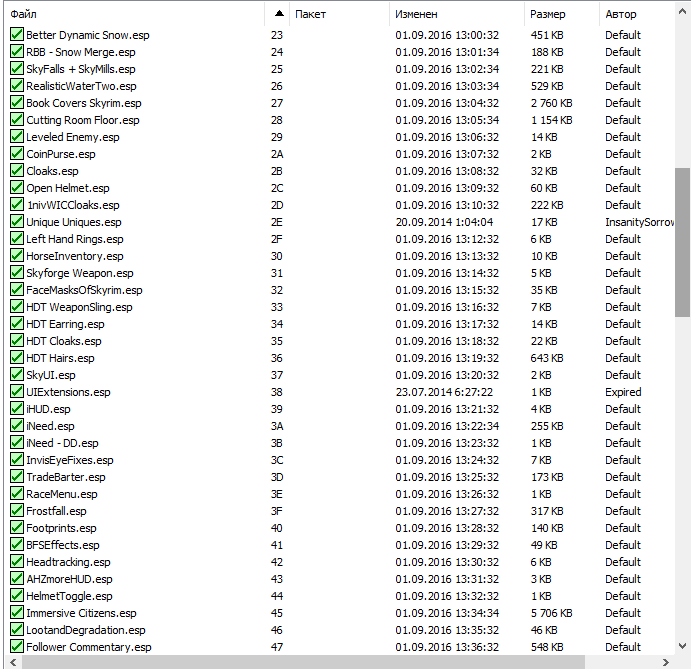
Task: Select the CoinPurse.esp file
Action: tap(61, 154)
